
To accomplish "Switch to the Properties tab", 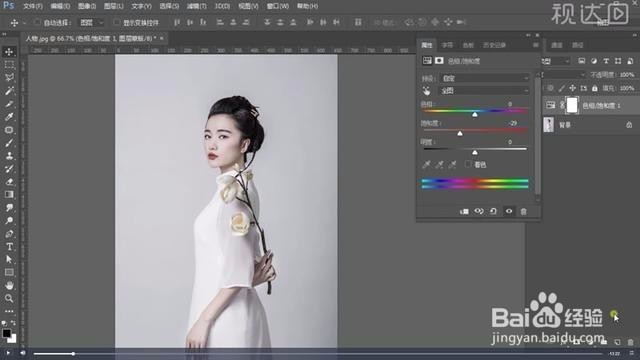I will click(427, 45).
